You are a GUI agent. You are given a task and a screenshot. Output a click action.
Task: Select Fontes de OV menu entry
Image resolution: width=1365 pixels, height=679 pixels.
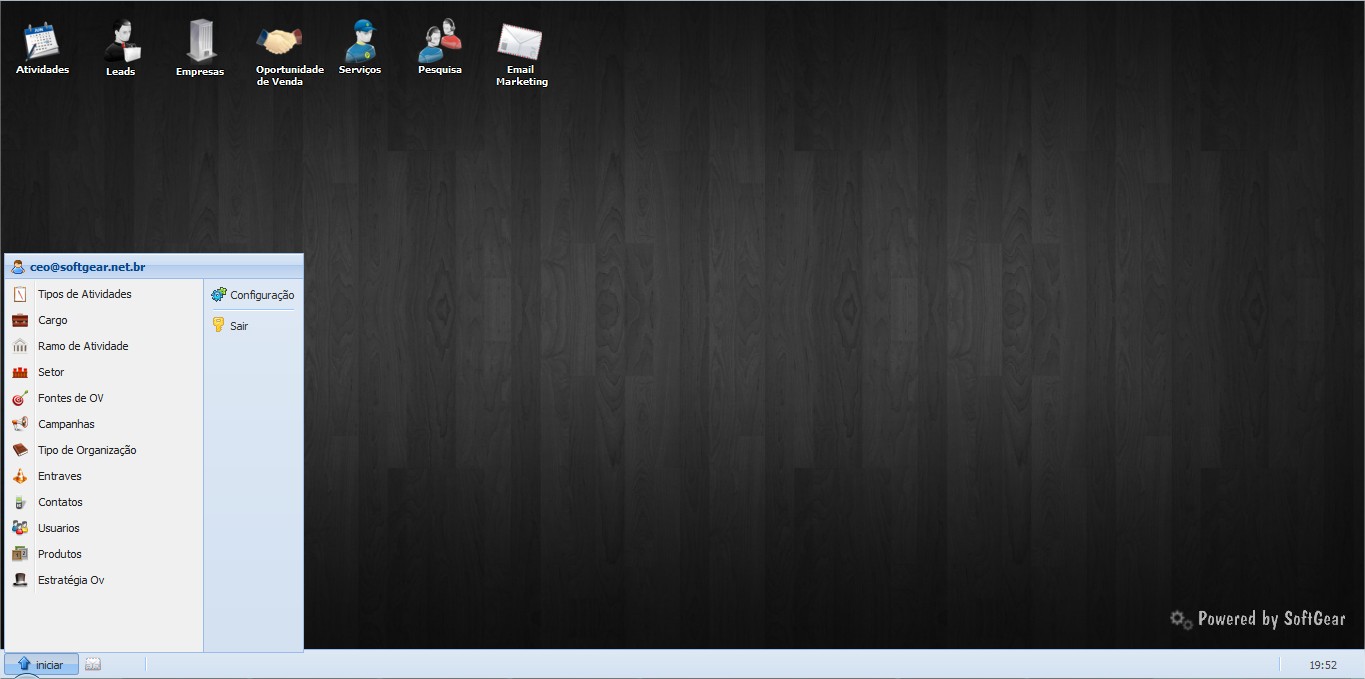pos(104,398)
